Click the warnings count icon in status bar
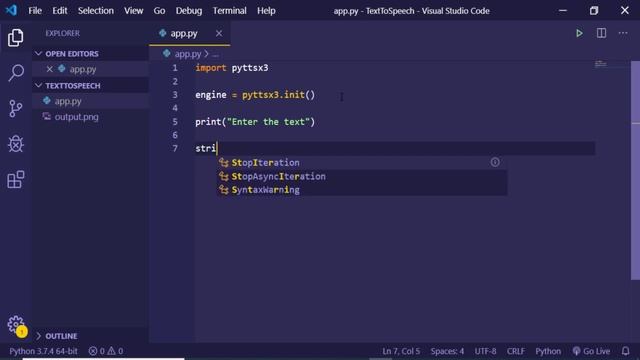The width and height of the screenshot is (640, 360). 111,351
